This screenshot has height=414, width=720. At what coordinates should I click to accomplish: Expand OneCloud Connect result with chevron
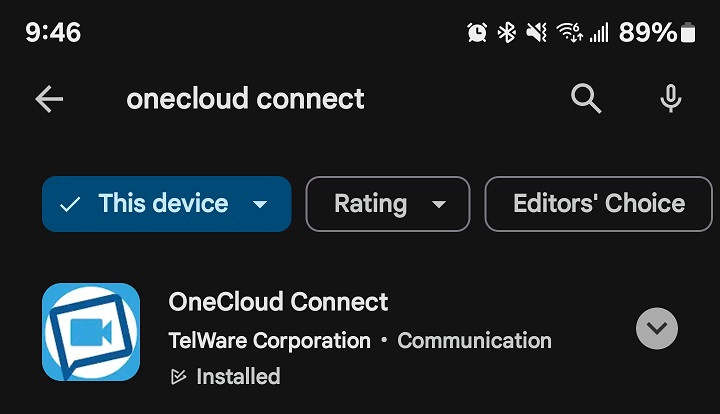tap(657, 329)
